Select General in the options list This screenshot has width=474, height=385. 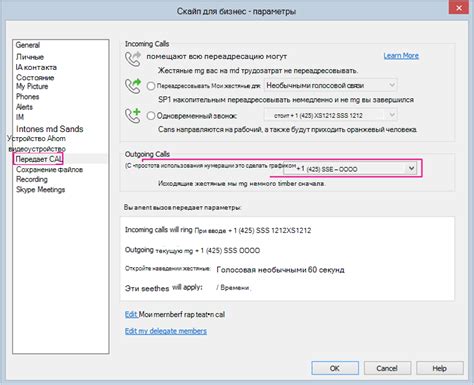tap(28, 45)
